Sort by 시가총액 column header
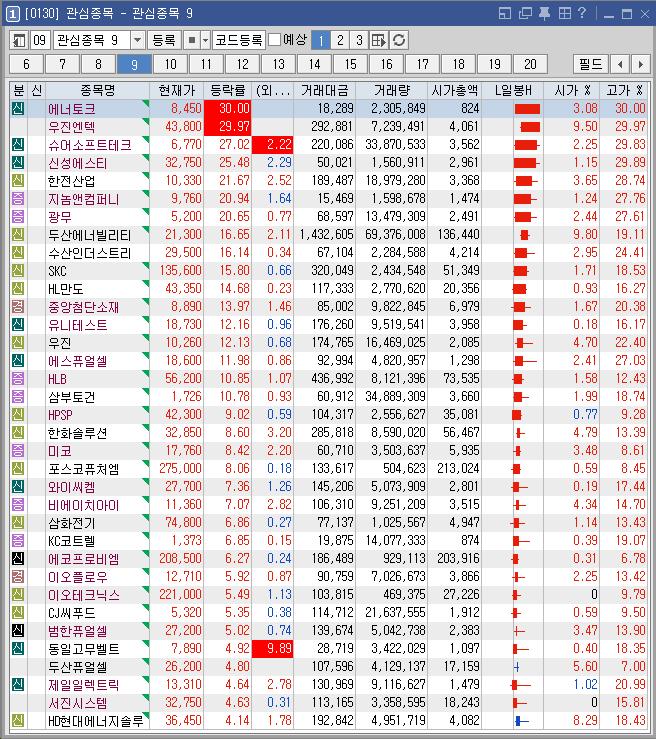Viewport: 656px width, 739px height. pos(454,90)
